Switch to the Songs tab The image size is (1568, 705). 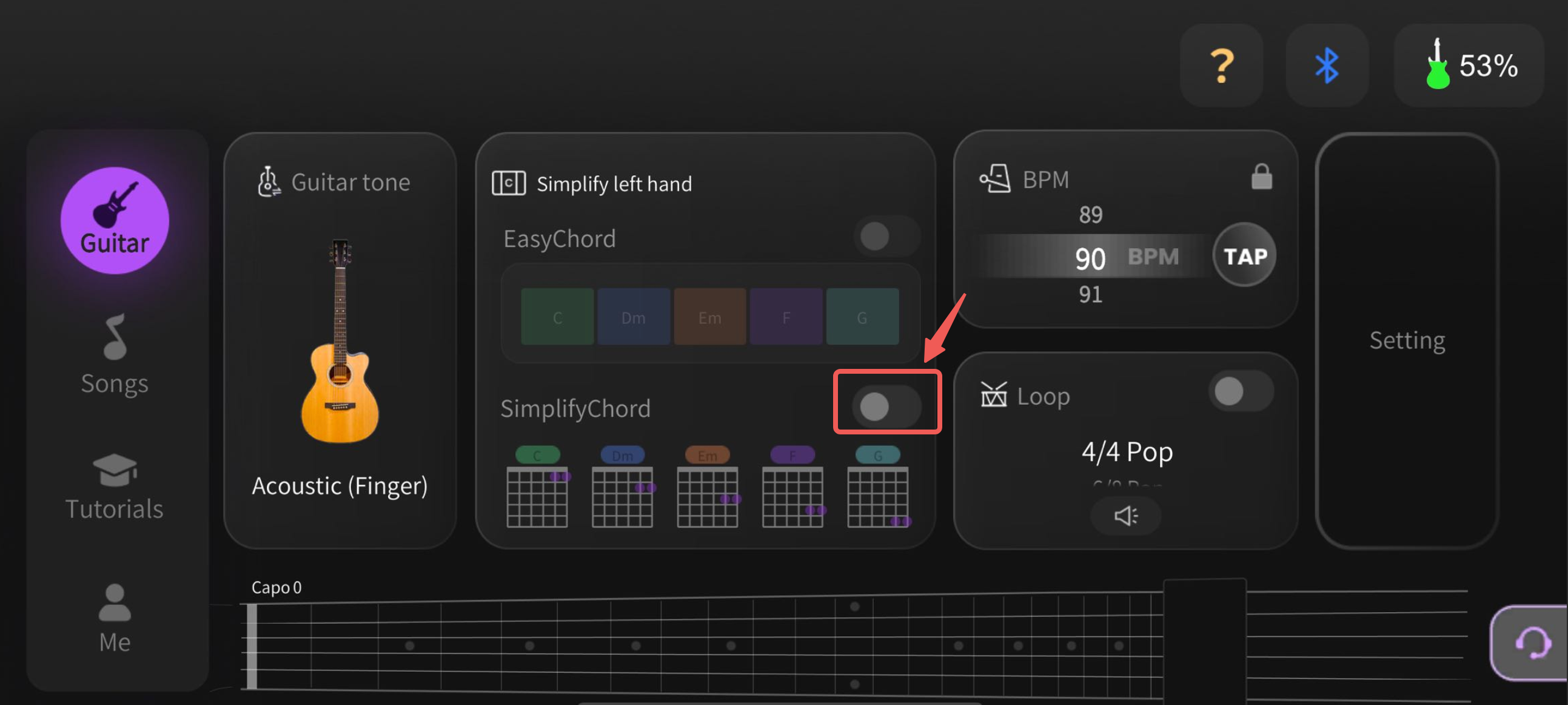[x=115, y=356]
